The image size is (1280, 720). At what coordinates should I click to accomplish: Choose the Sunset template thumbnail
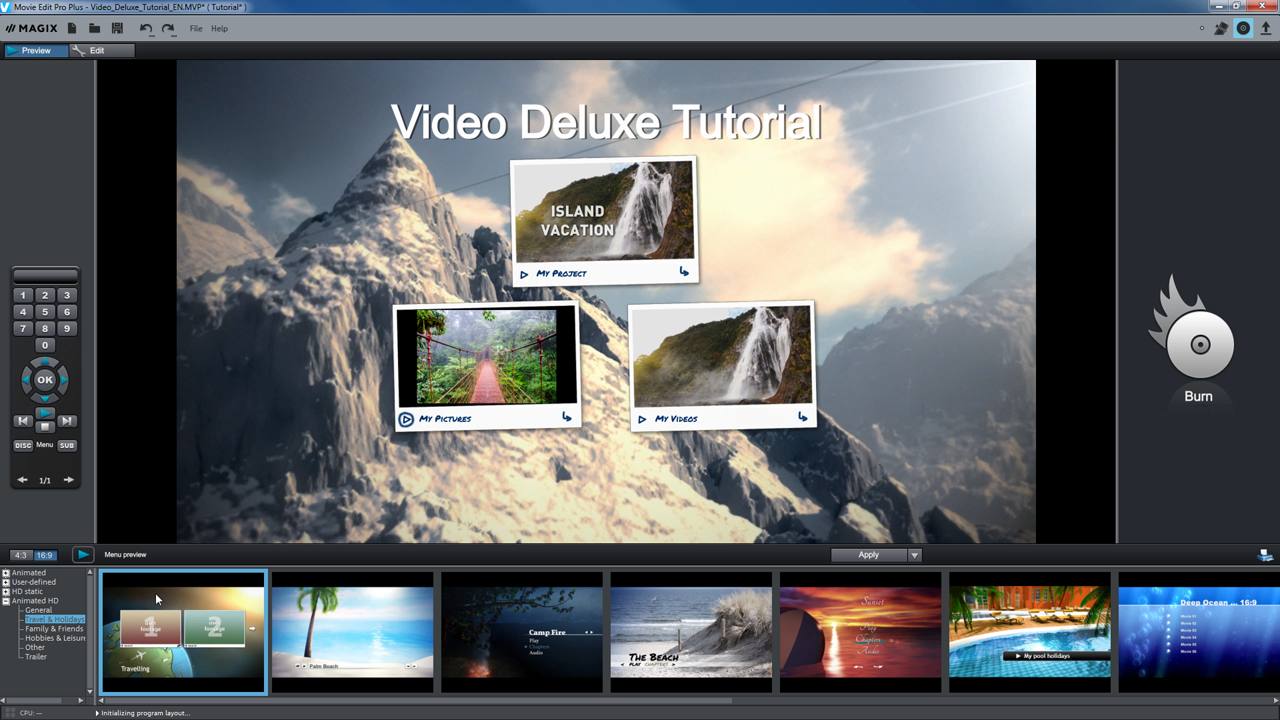pyautogui.click(x=860, y=632)
